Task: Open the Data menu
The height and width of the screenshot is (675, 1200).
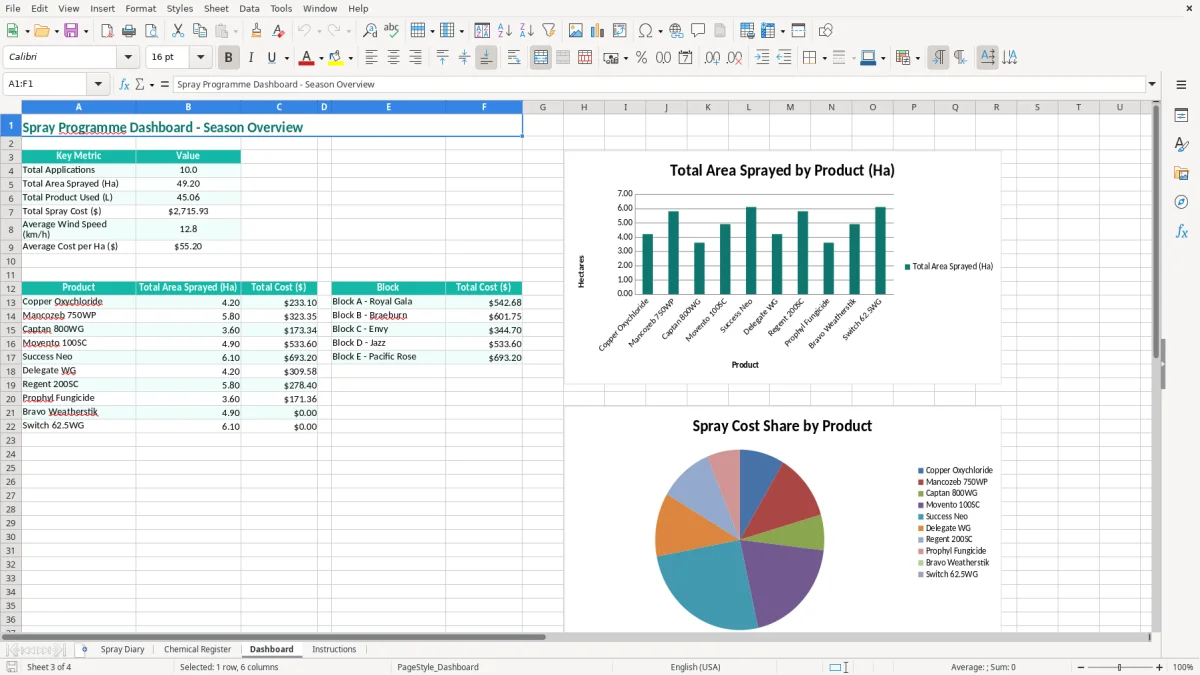Action: (x=249, y=8)
